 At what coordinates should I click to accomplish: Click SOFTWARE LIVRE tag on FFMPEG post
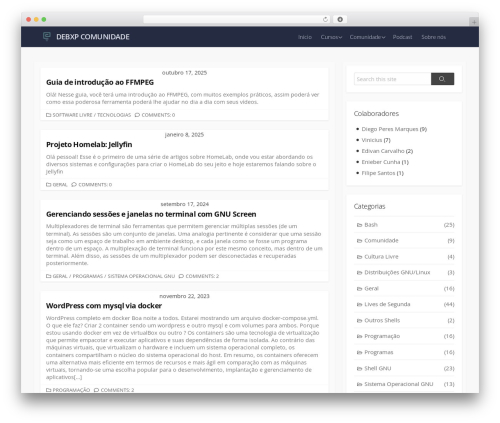pyautogui.click(x=72, y=115)
